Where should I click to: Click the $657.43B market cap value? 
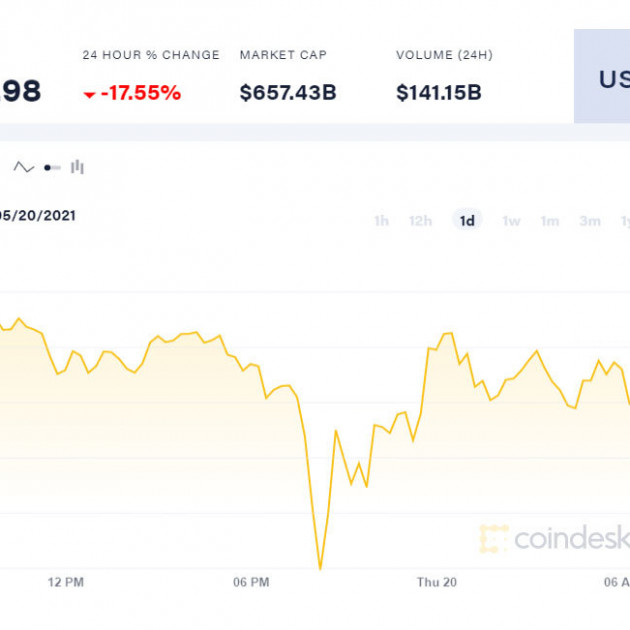[288, 93]
